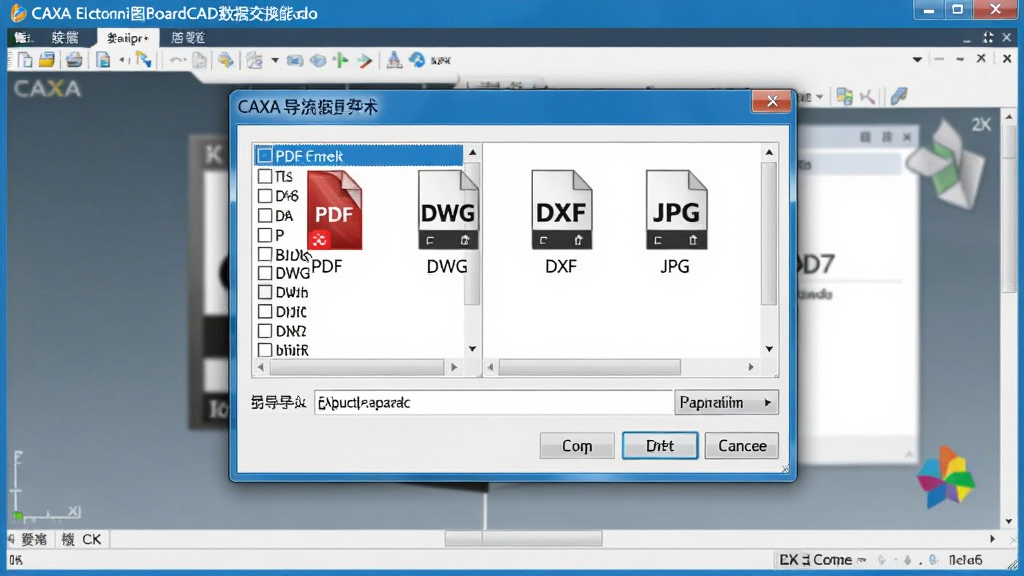This screenshot has height=576, width=1024.
Task: Click the yellow Open folder toolbar icon
Action: (x=46, y=60)
